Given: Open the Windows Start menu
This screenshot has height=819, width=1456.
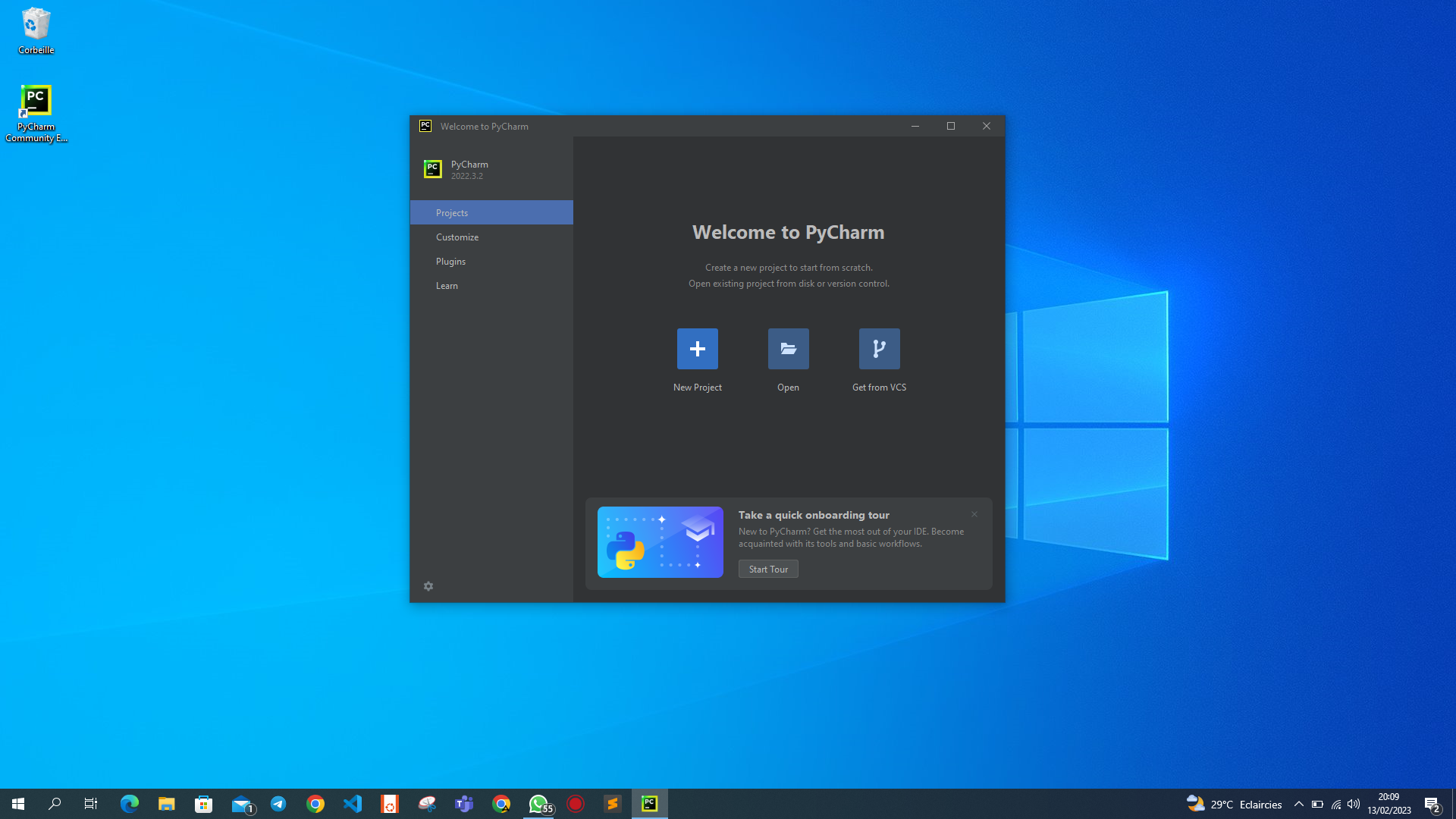Looking at the screenshot, I should [18, 804].
